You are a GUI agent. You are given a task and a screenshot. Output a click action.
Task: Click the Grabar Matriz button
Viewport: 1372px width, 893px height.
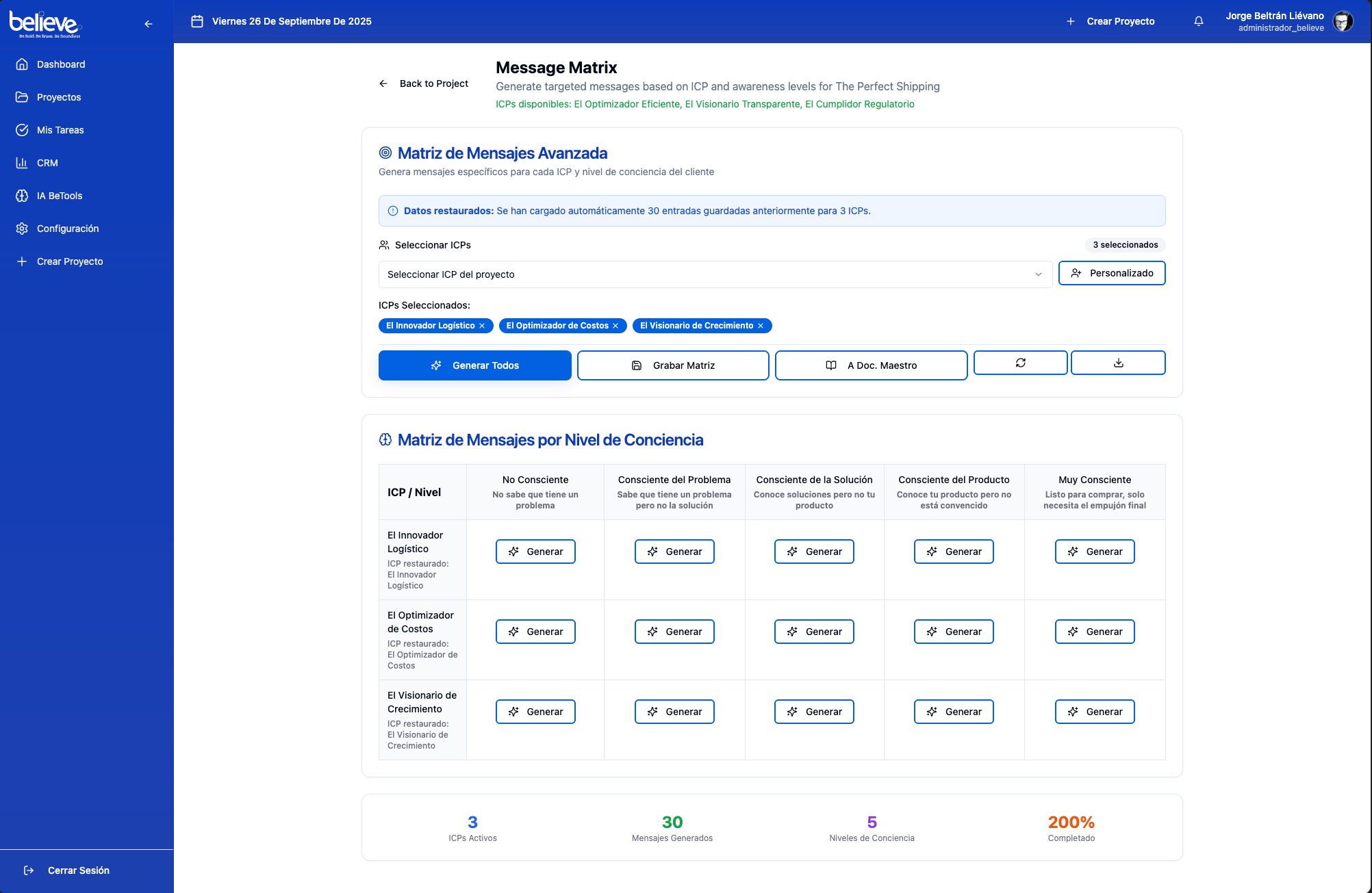click(673, 365)
